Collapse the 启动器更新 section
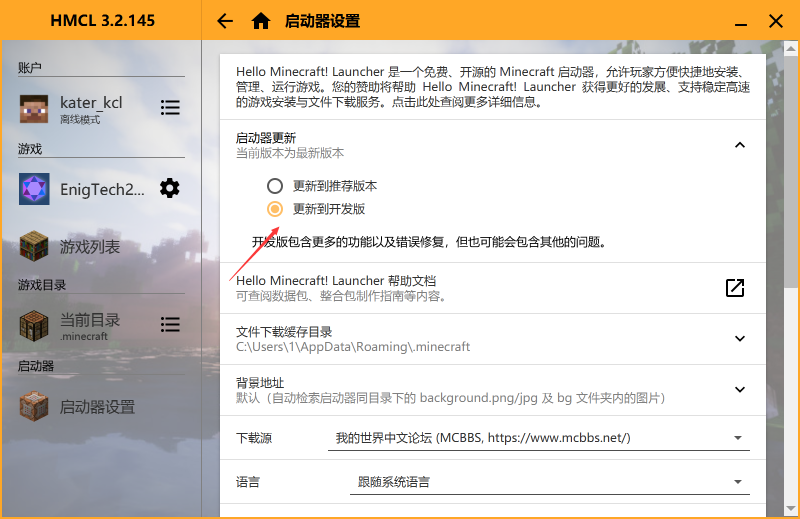The image size is (800, 519). point(740,145)
